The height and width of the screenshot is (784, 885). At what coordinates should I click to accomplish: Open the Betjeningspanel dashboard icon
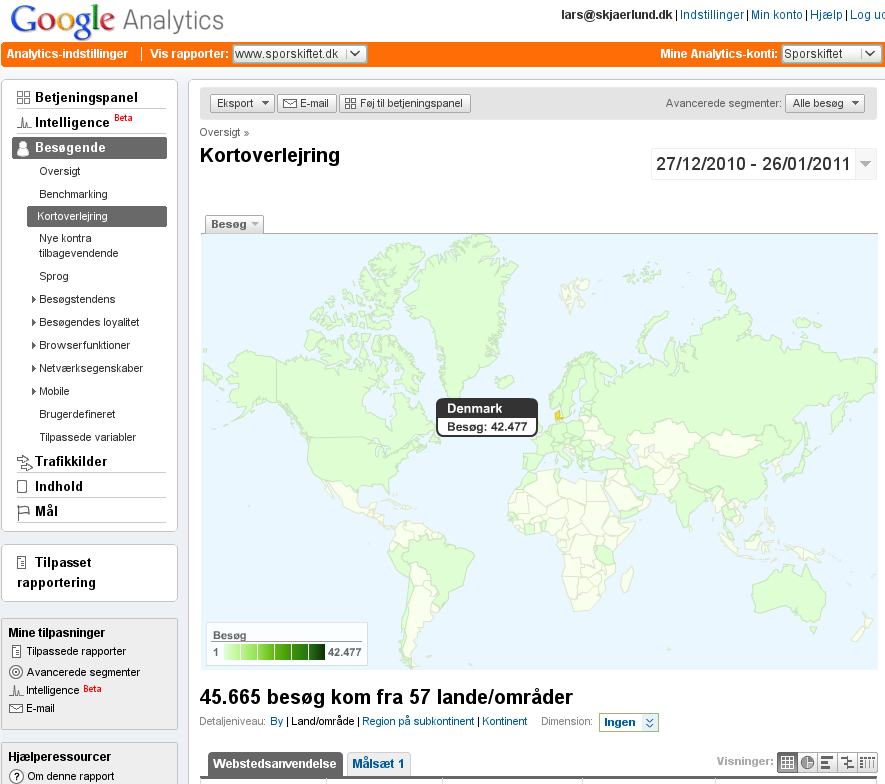coord(23,98)
